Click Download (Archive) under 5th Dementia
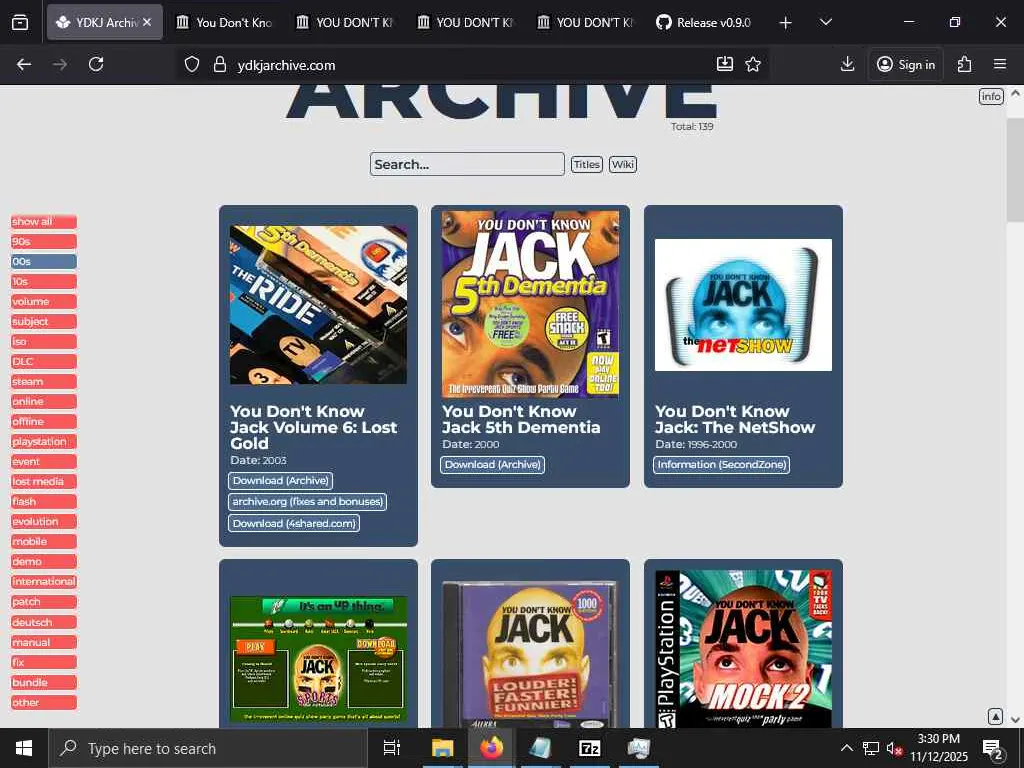 click(x=492, y=464)
